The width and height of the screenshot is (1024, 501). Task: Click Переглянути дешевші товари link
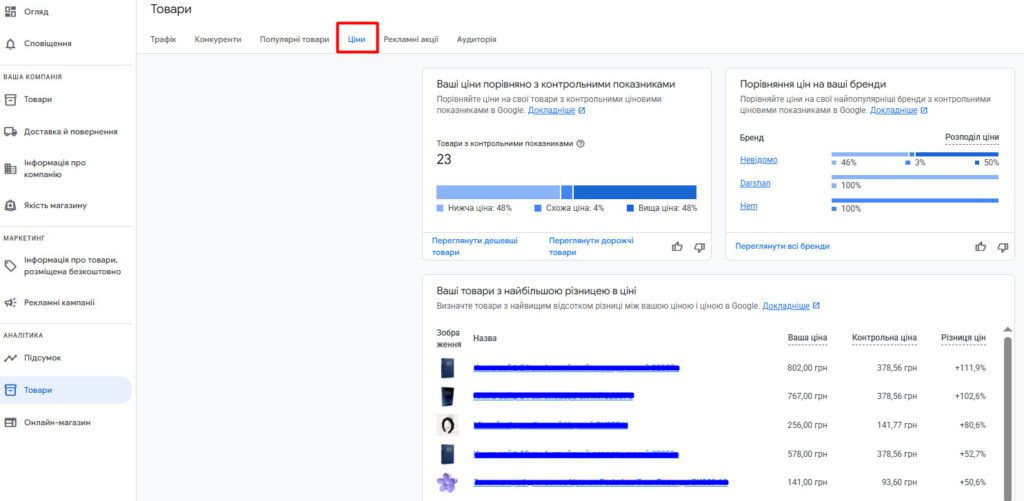475,246
